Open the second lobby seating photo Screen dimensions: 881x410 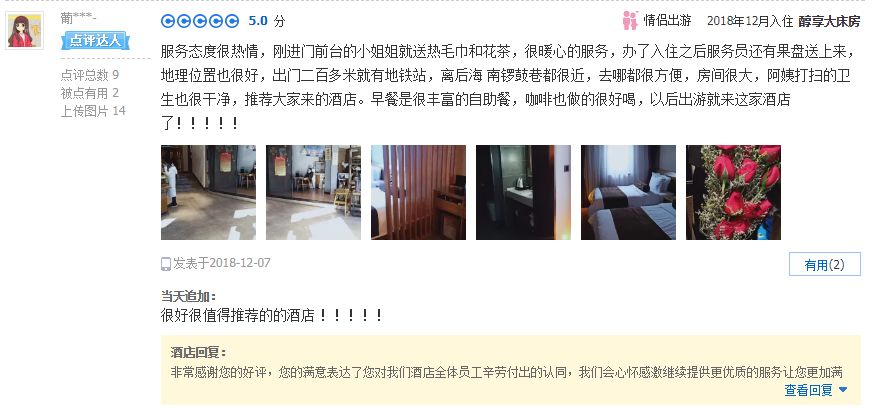[314, 193]
